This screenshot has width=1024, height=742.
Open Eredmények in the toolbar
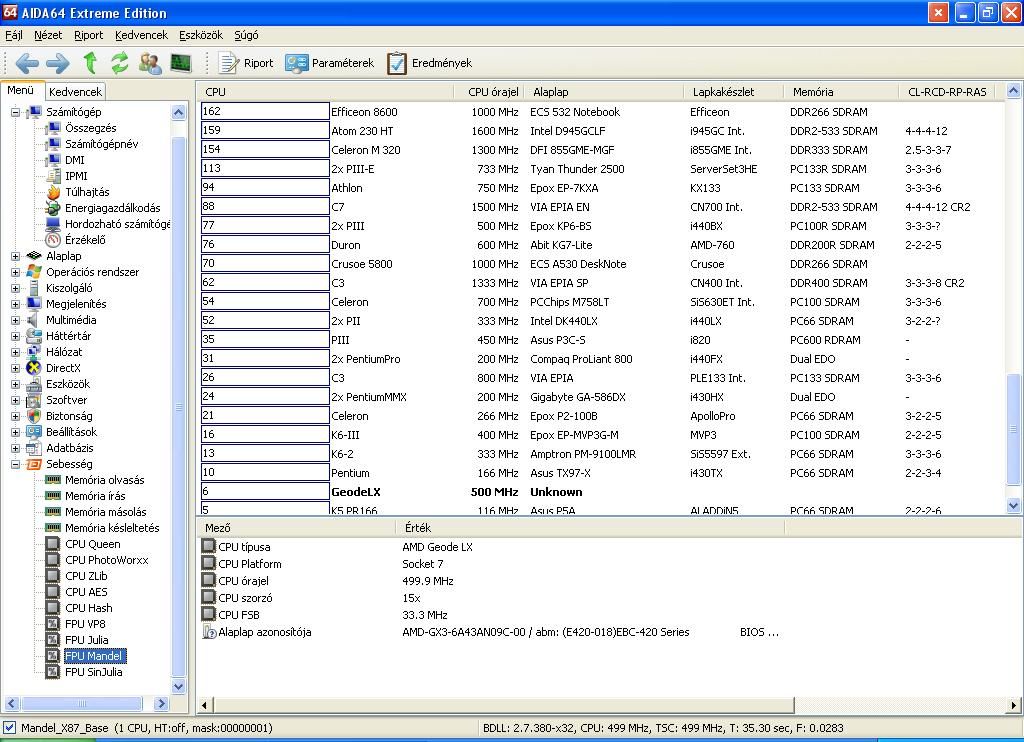(429, 63)
